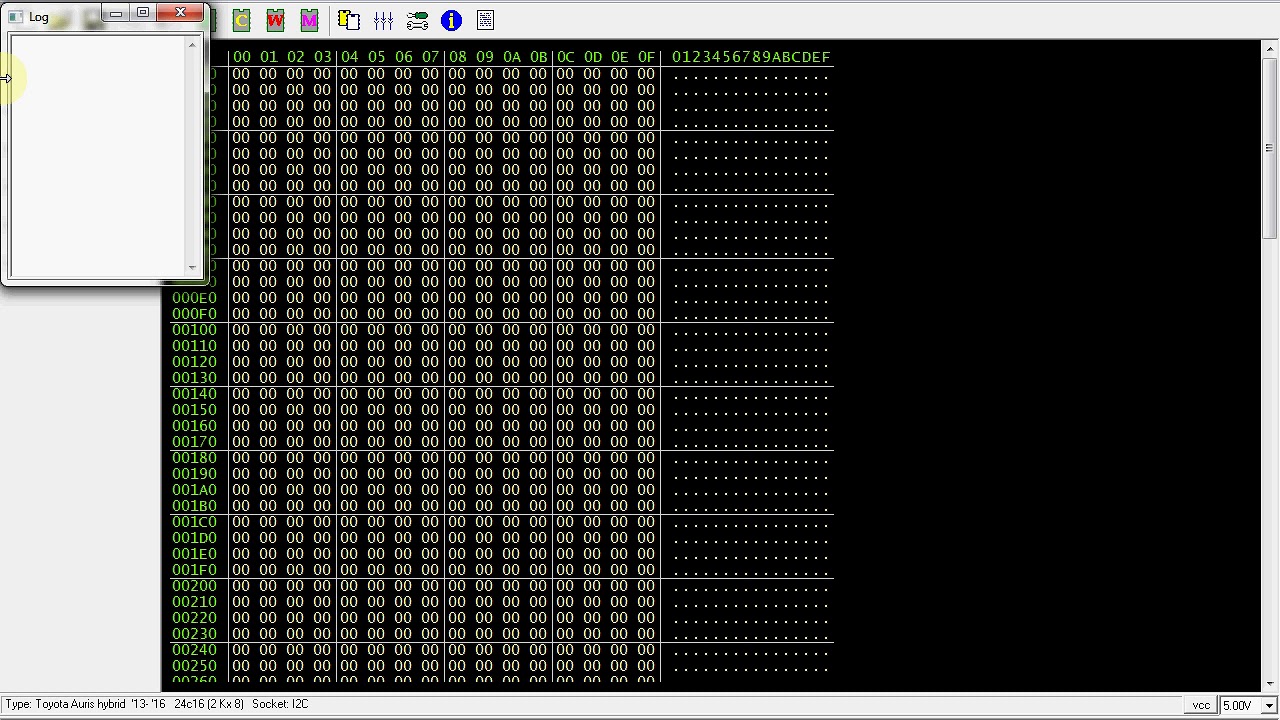Open the 5.00V voltage dropdown
Image resolution: width=1280 pixels, height=720 pixels.
1269,705
